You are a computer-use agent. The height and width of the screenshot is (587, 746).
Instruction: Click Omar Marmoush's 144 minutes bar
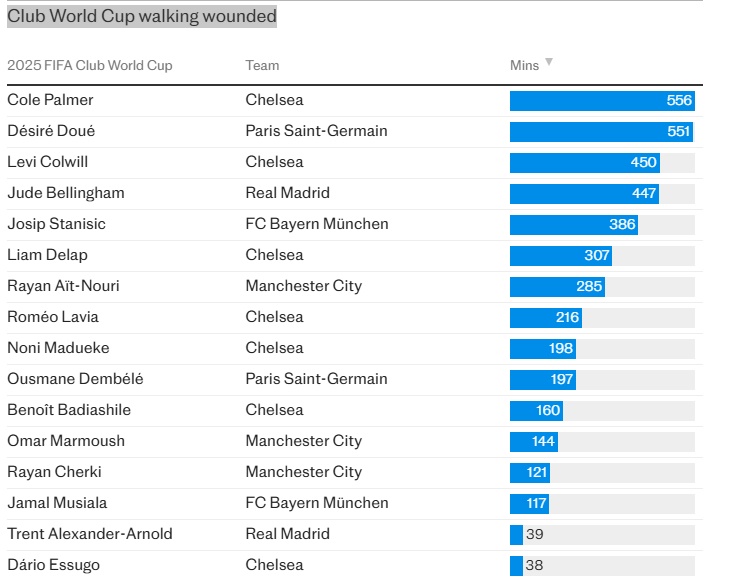(x=534, y=441)
